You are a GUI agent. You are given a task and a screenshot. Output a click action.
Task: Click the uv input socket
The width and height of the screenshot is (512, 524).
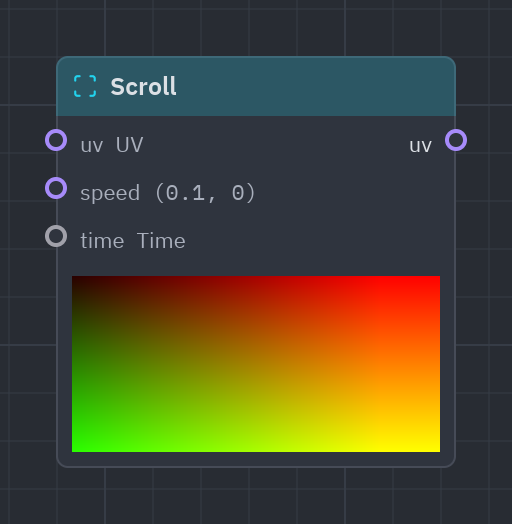[56, 140]
